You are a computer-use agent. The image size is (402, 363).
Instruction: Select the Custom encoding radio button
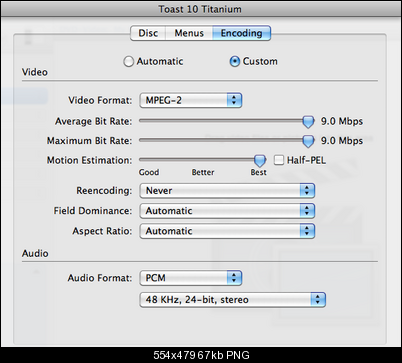pos(234,62)
